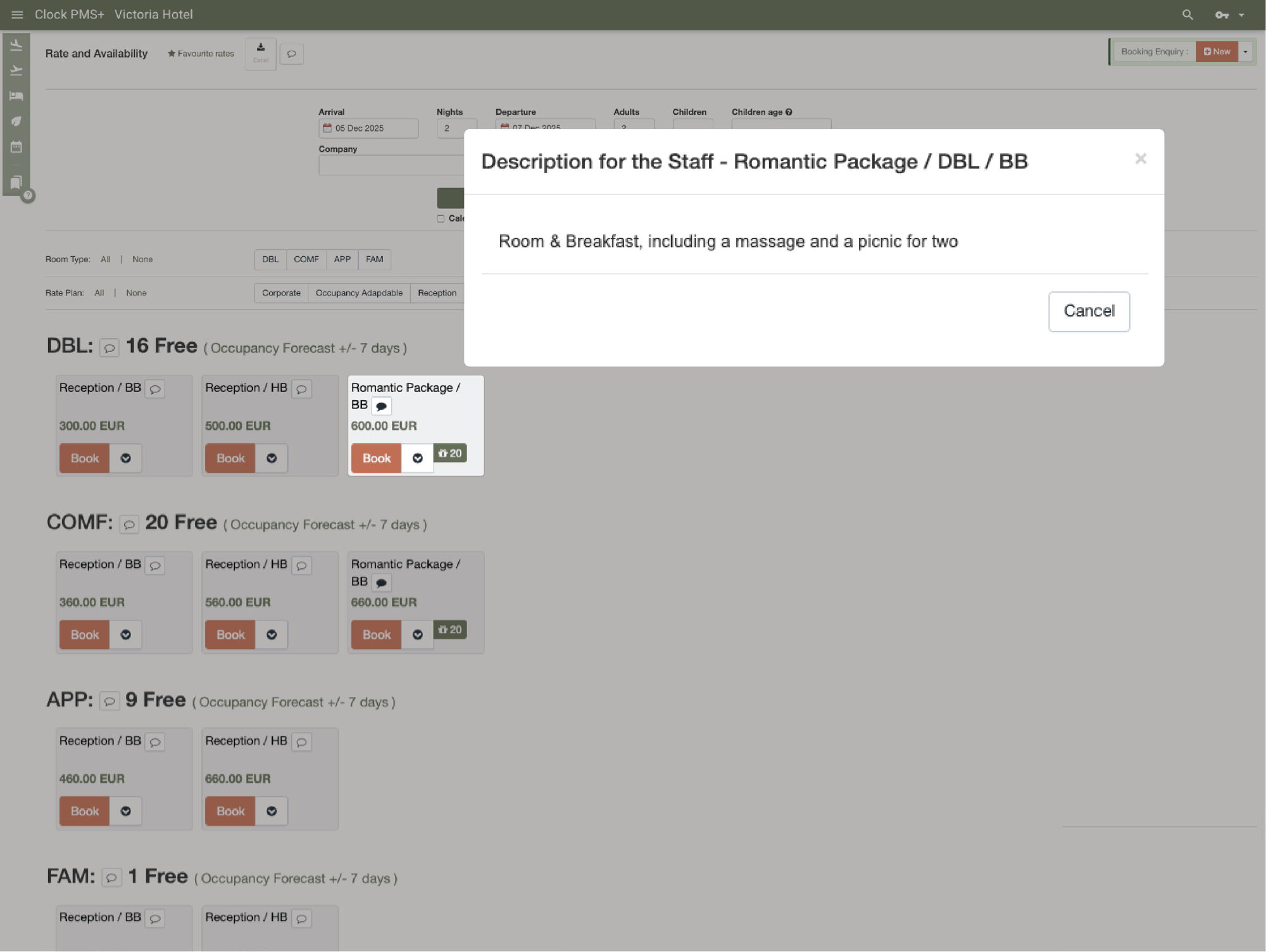Select the in-house guests bed icon
The image size is (1266, 952).
coord(16,96)
